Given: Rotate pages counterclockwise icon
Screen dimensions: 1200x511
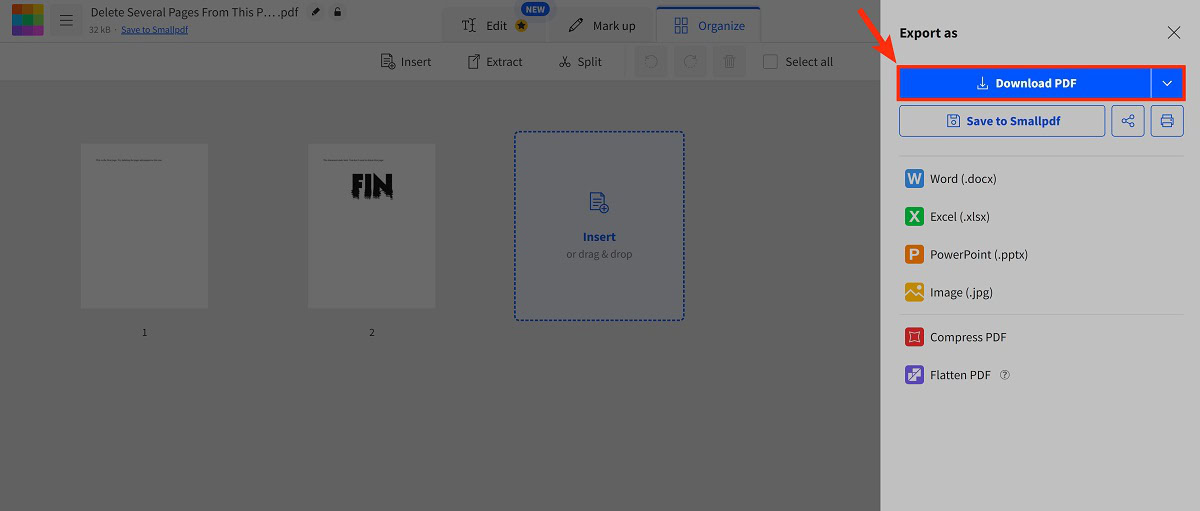Looking at the screenshot, I should pos(651,62).
